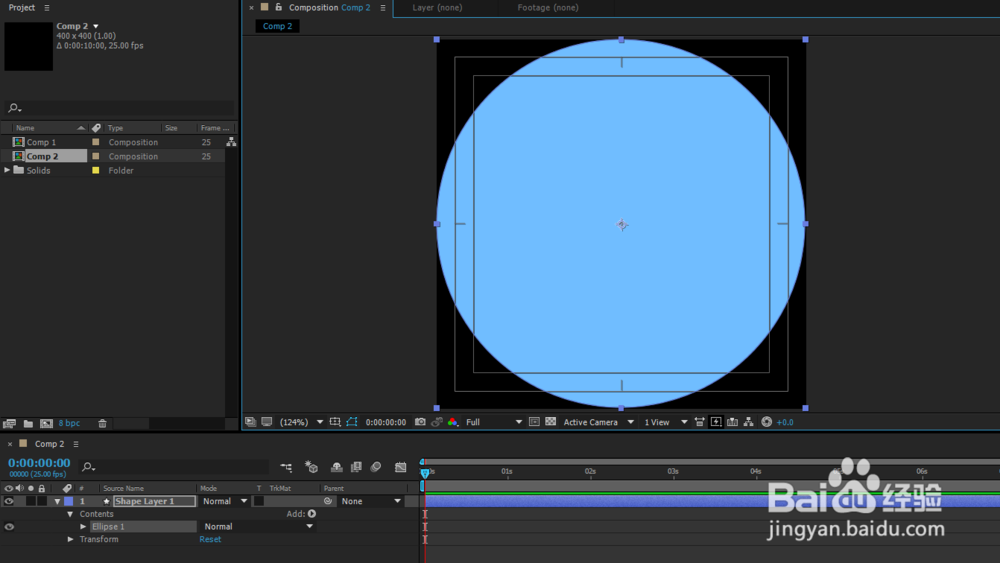Viewport: 1000px width, 563px height.
Task: Collapse Contents group
Action: [x=70, y=514]
